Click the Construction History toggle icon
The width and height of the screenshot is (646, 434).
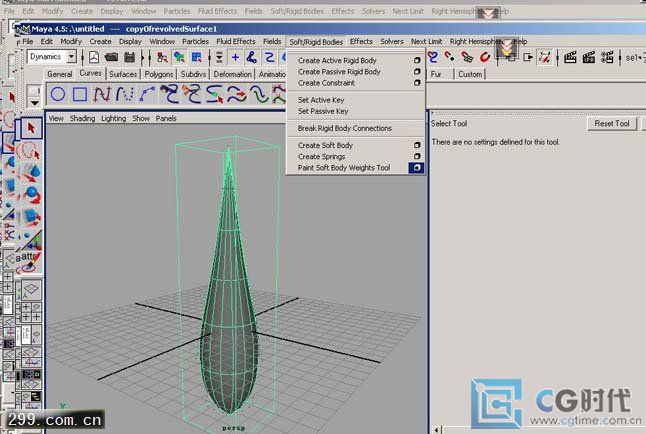[x=545, y=57]
